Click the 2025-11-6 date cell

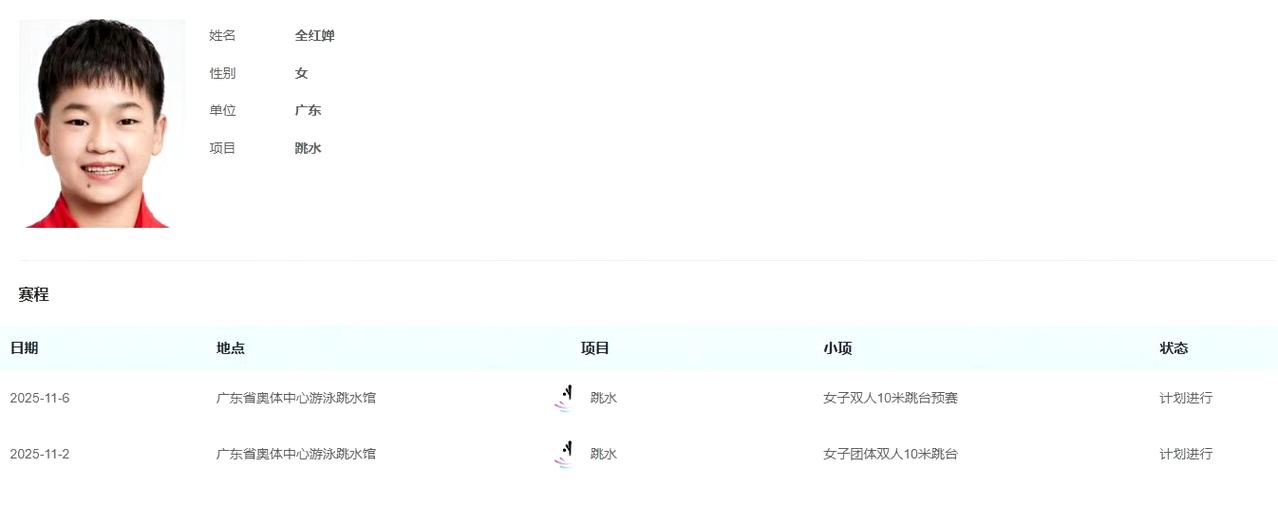click(40, 398)
